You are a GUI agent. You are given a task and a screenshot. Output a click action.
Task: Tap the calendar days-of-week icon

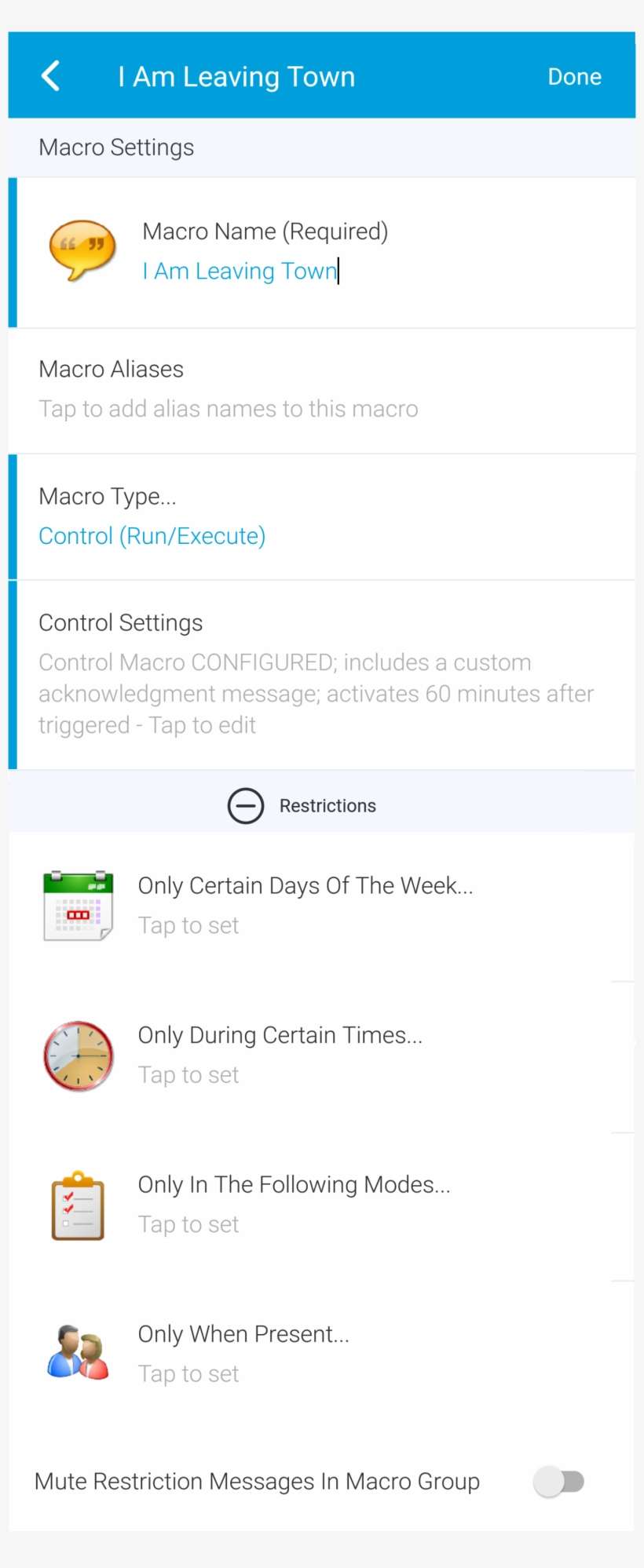[x=78, y=905]
